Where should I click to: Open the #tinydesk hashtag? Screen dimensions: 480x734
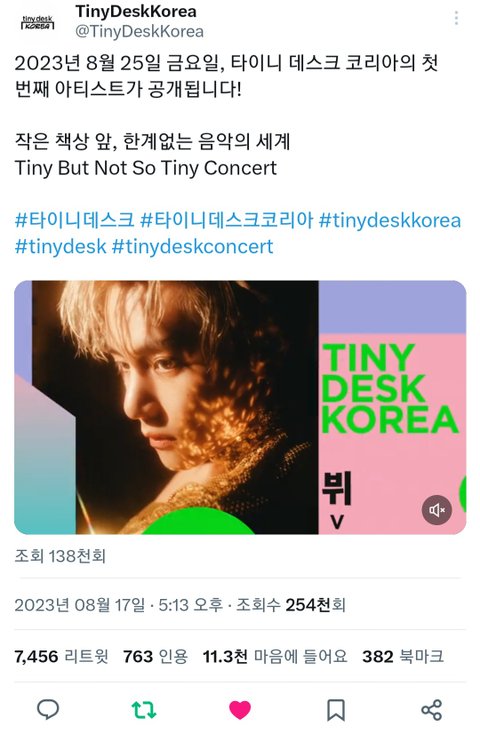pyautogui.click(x=60, y=246)
